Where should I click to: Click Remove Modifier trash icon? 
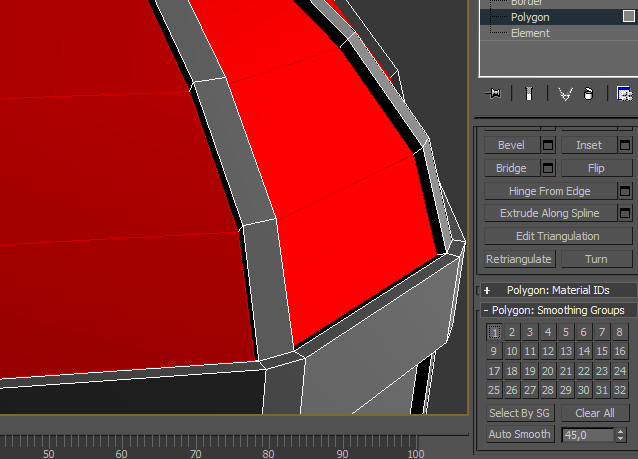589,93
